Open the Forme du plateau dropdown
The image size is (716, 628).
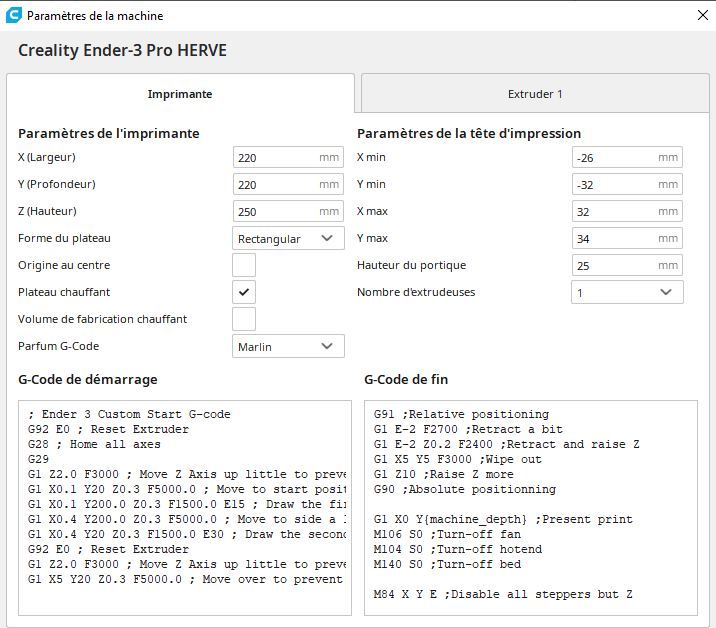(288, 238)
